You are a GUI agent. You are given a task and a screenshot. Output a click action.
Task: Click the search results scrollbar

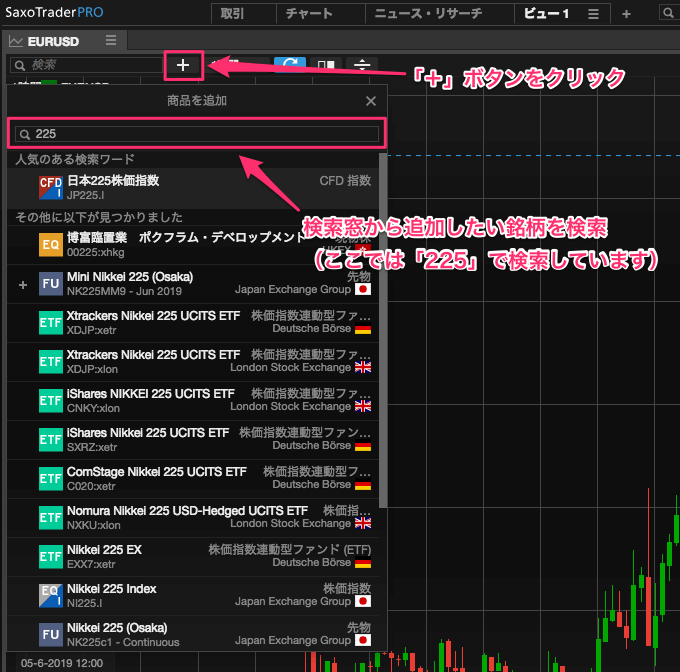[383, 329]
